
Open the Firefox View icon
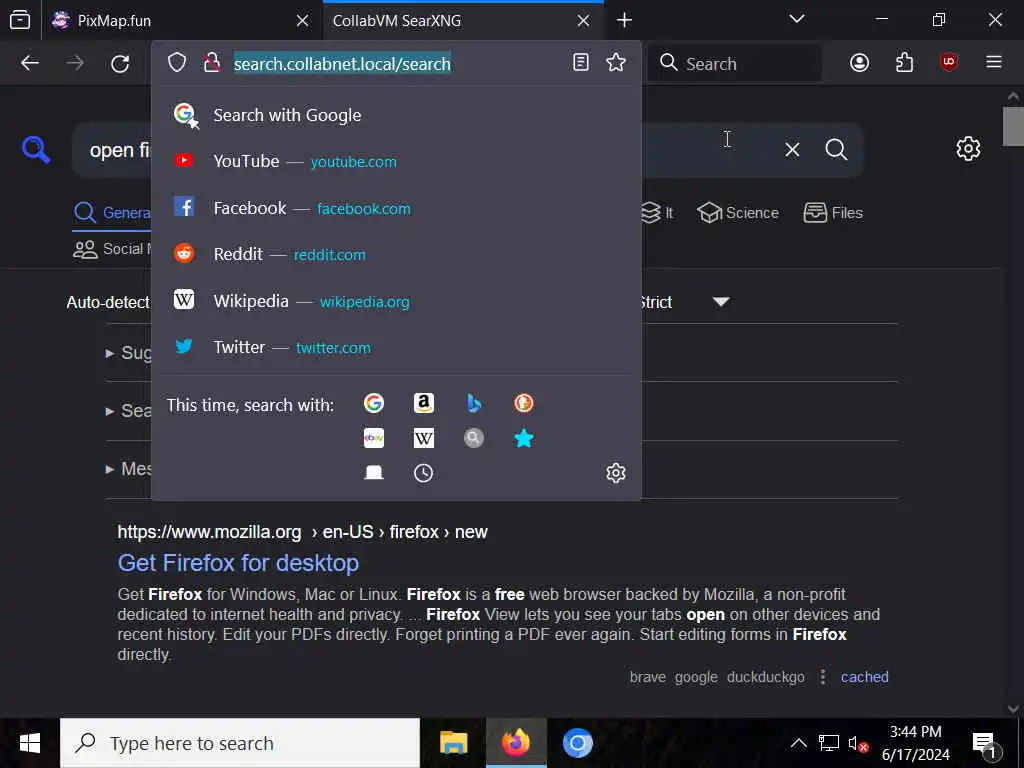[20, 20]
